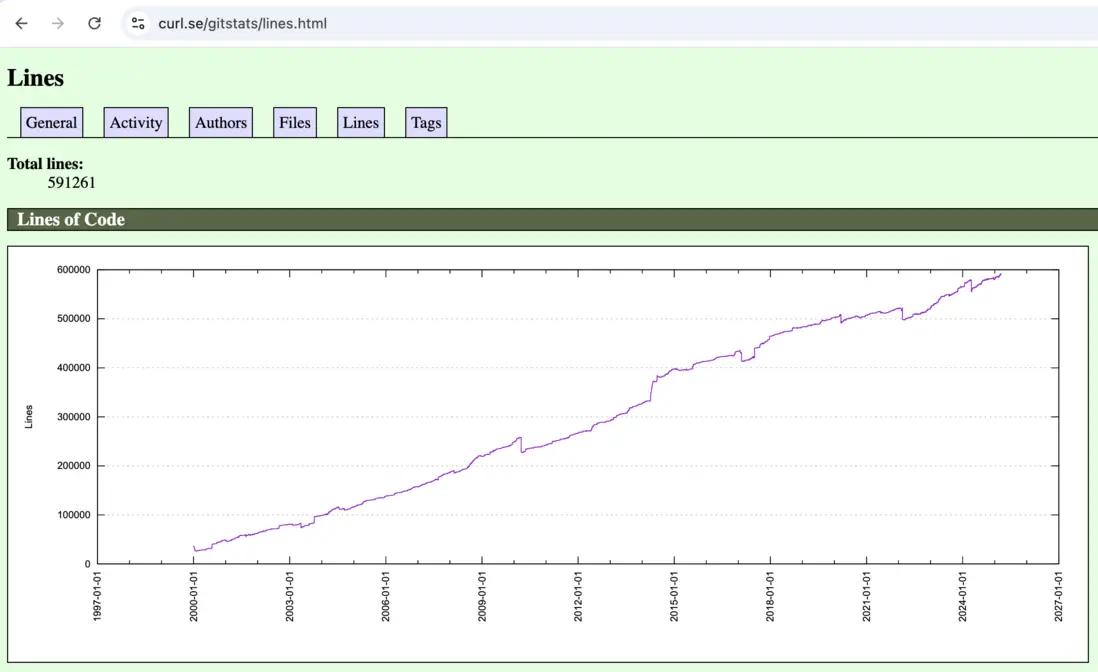Click the browser back arrow

(22, 23)
